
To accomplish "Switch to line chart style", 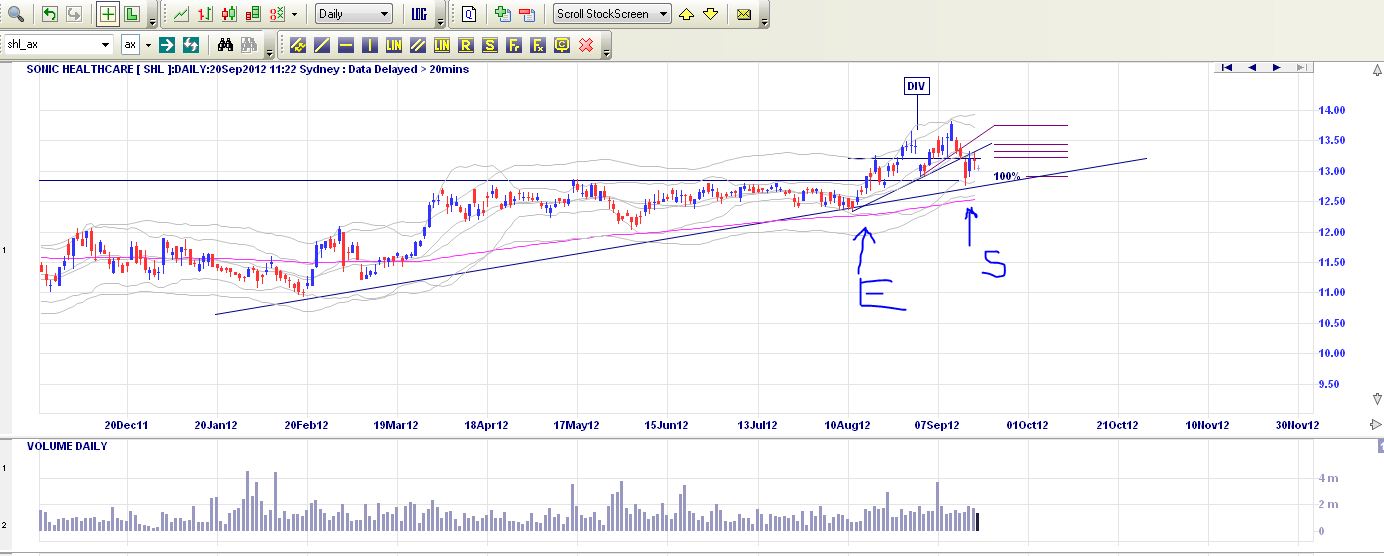I will click(x=180, y=14).
